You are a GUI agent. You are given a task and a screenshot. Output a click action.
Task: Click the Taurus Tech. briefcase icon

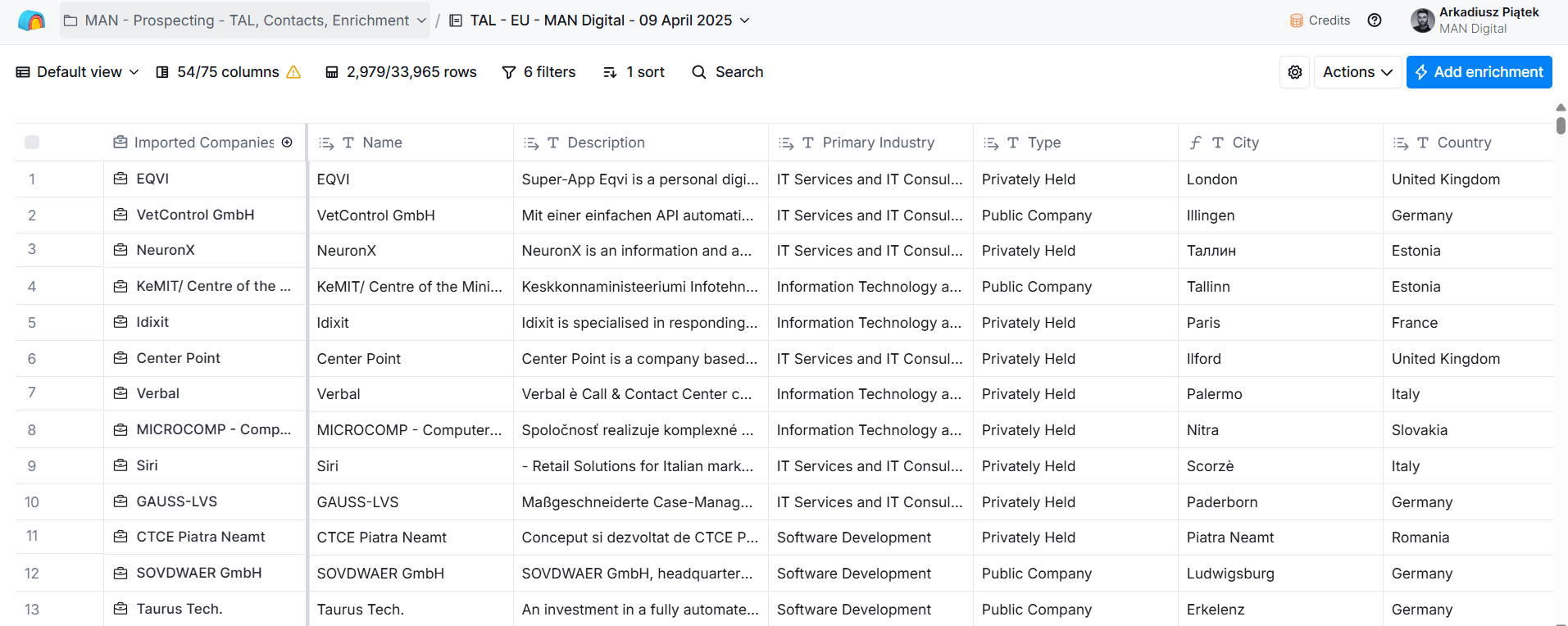pyautogui.click(x=120, y=609)
